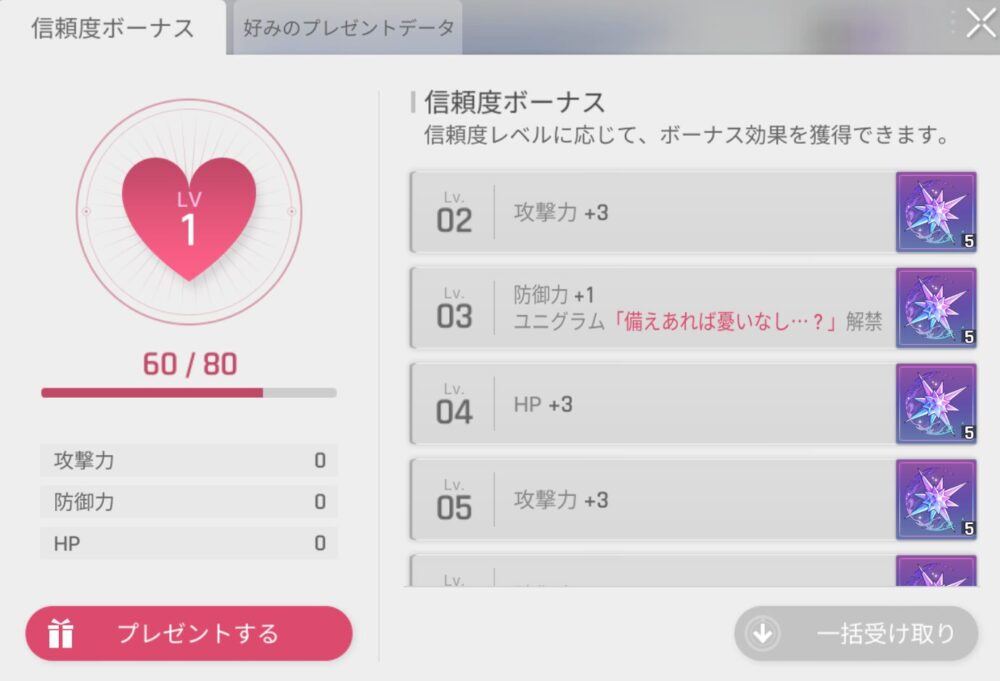Click the Lv.05 reward crystal icon
This screenshot has width=1000, height=681.
(936, 500)
